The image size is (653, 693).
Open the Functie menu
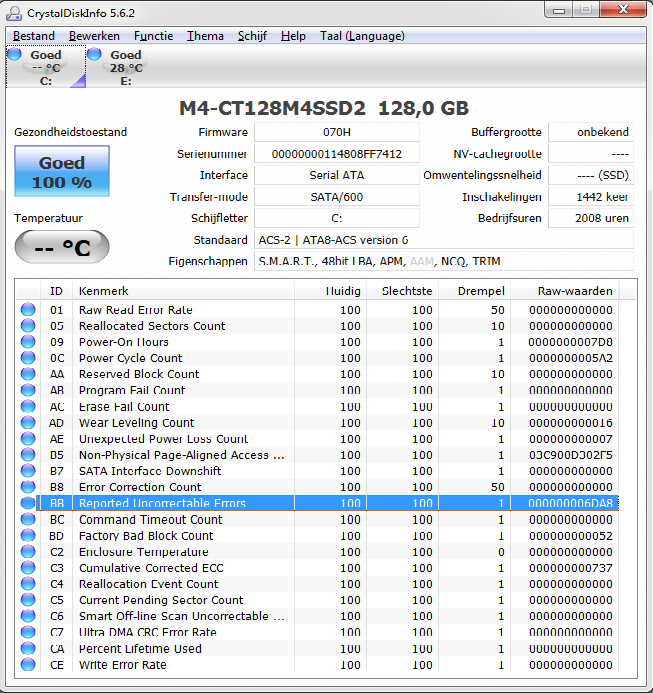[153, 36]
